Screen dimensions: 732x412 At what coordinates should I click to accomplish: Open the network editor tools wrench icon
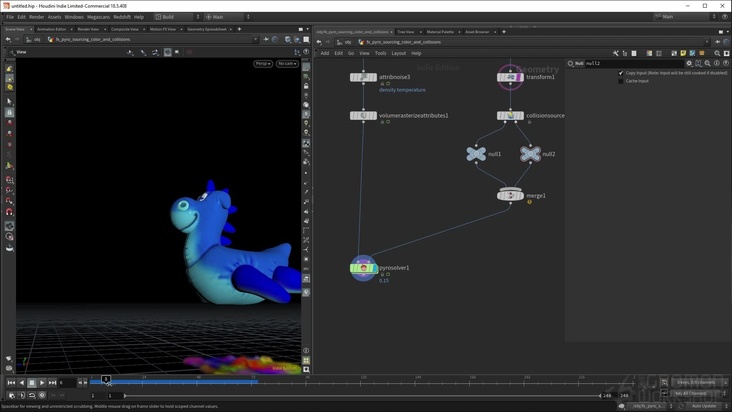(x=616, y=53)
